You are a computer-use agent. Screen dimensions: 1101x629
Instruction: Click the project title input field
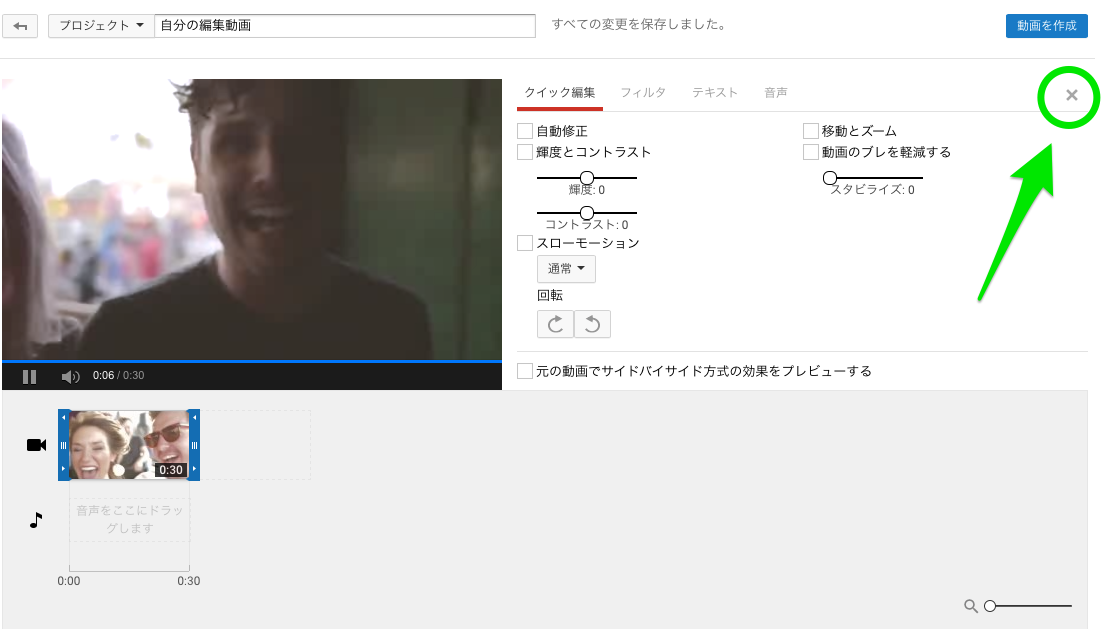[345, 26]
